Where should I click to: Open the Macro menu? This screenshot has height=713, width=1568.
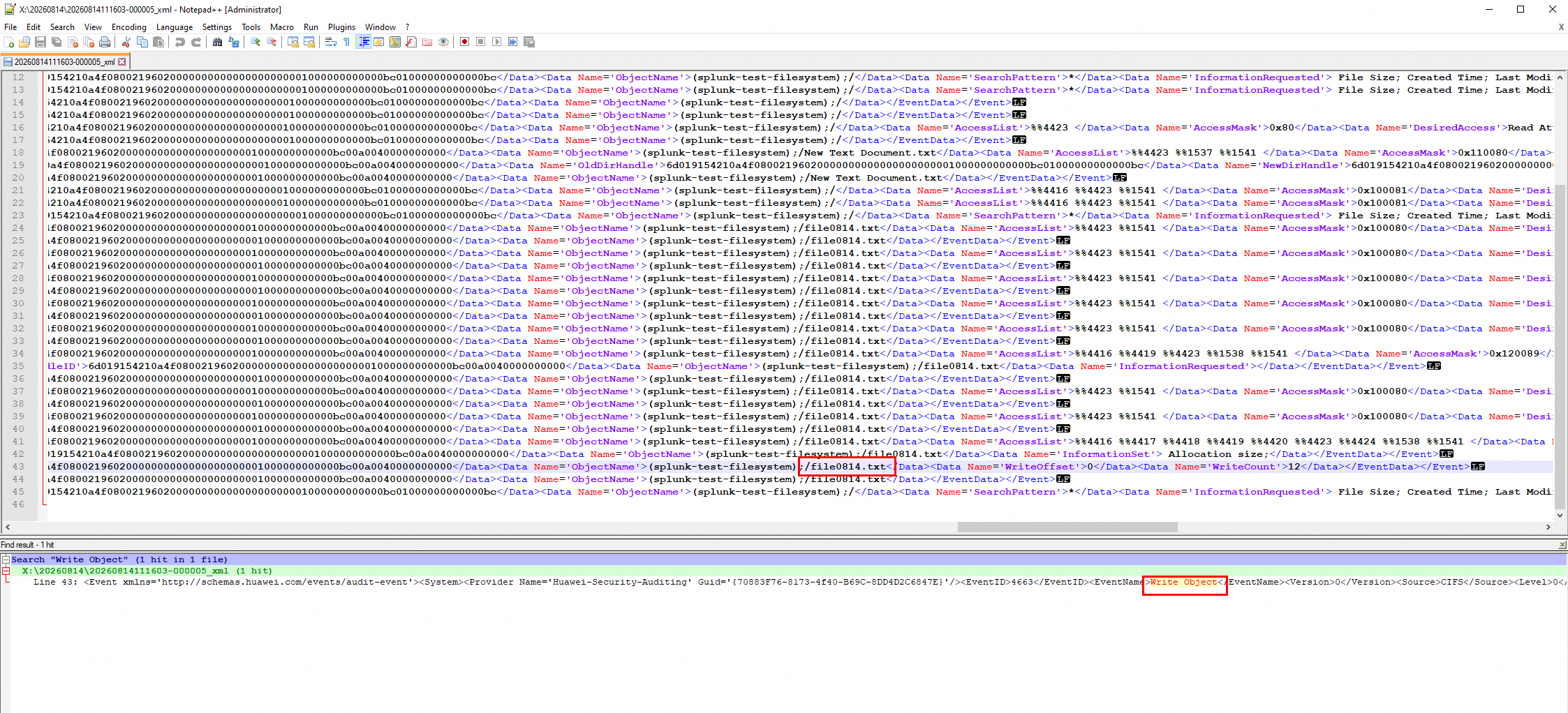(x=282, y=27)
